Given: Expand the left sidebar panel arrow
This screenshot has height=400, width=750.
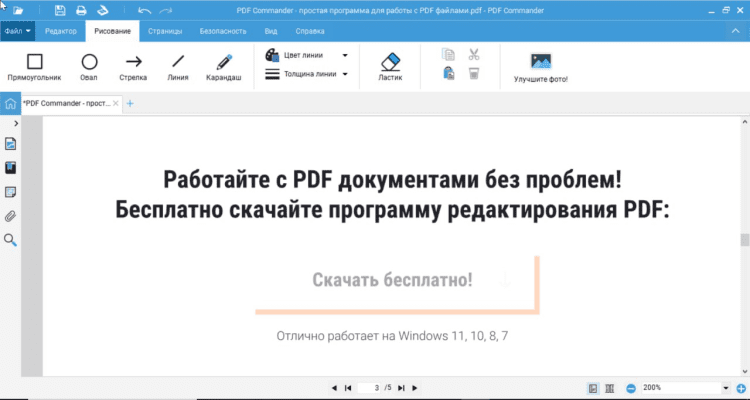Looking at the screenshot, I should [x=16, y=123].
